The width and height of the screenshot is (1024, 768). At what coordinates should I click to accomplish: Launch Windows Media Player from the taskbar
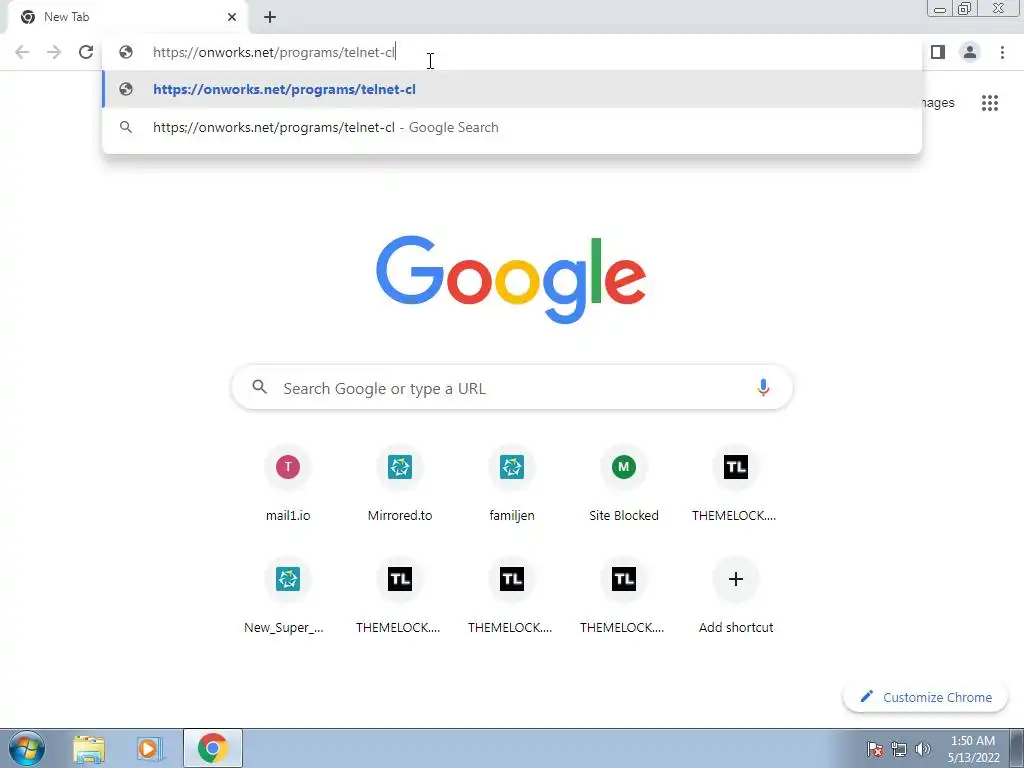[150, 748]
